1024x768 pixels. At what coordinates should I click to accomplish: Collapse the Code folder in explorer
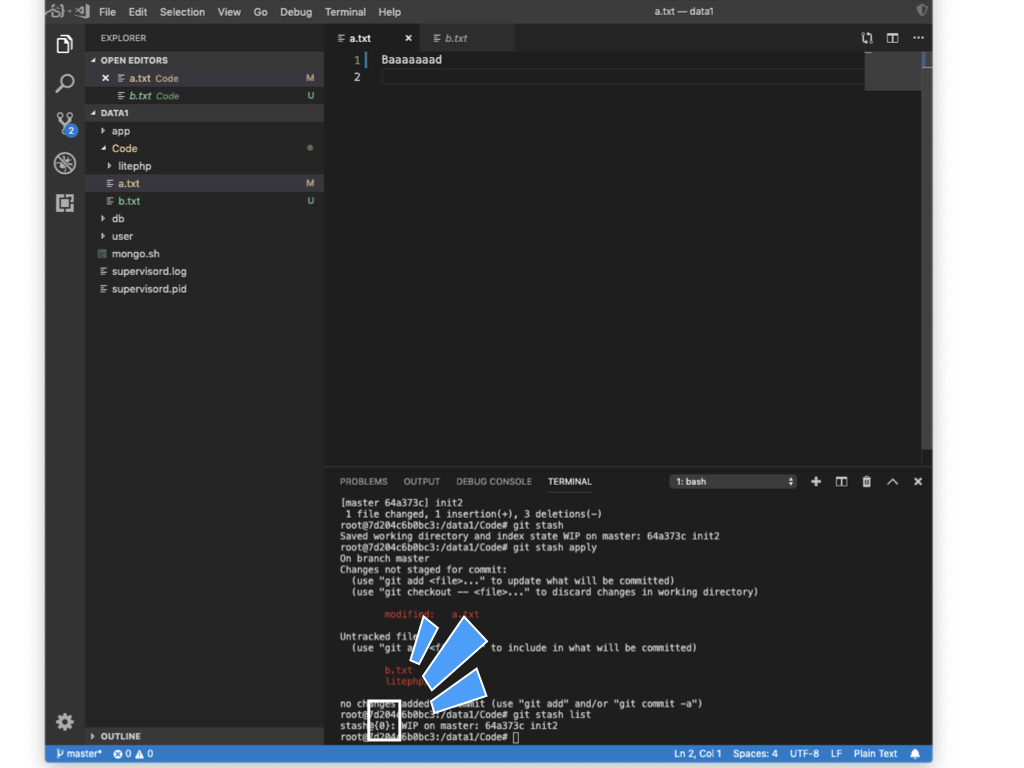124,148
